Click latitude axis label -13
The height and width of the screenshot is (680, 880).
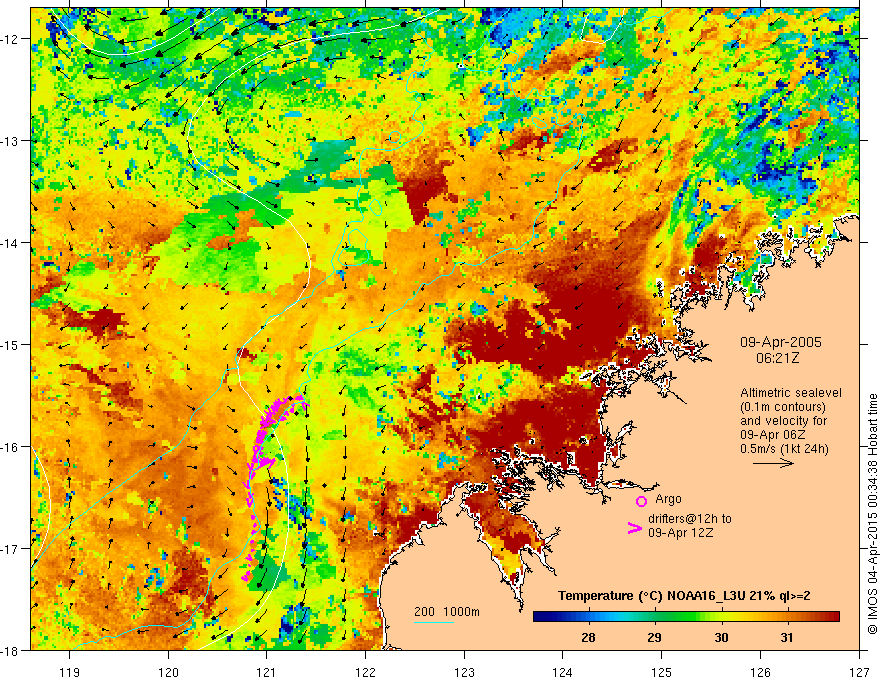(x=11, y=141)
